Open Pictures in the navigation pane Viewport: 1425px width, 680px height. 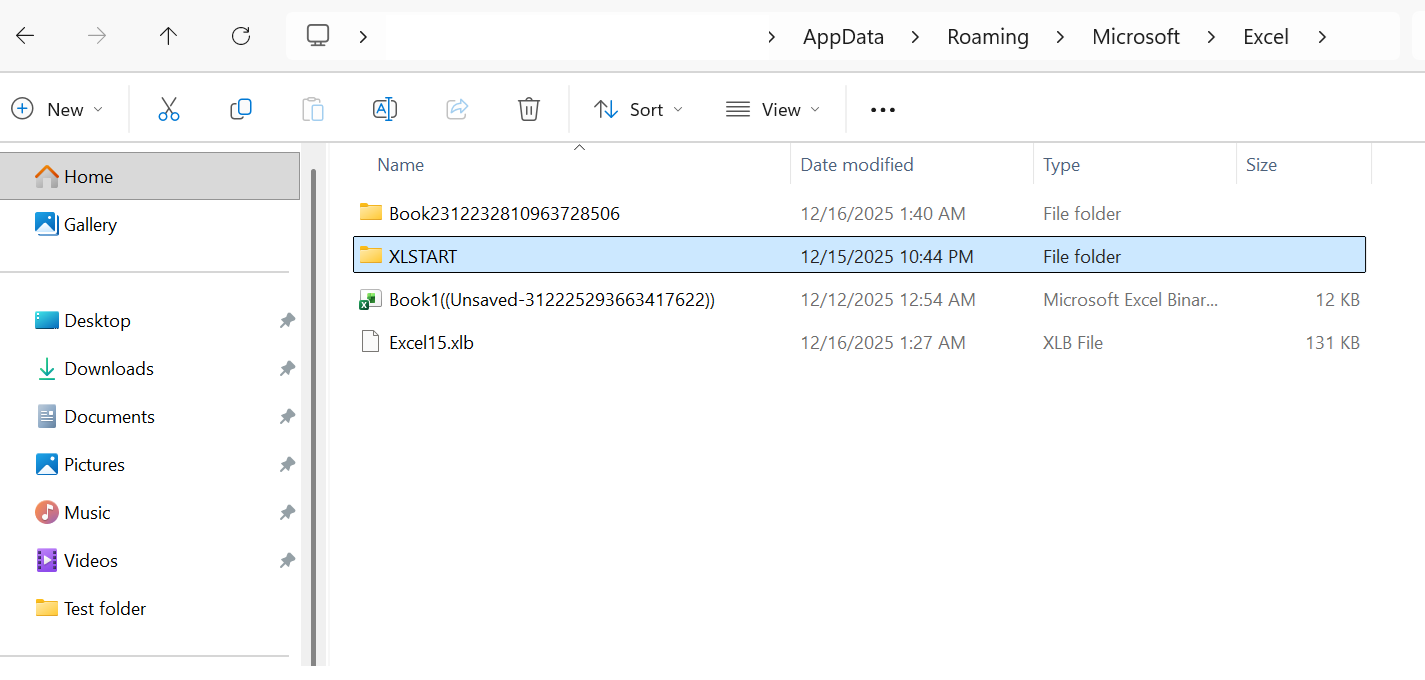94,465
